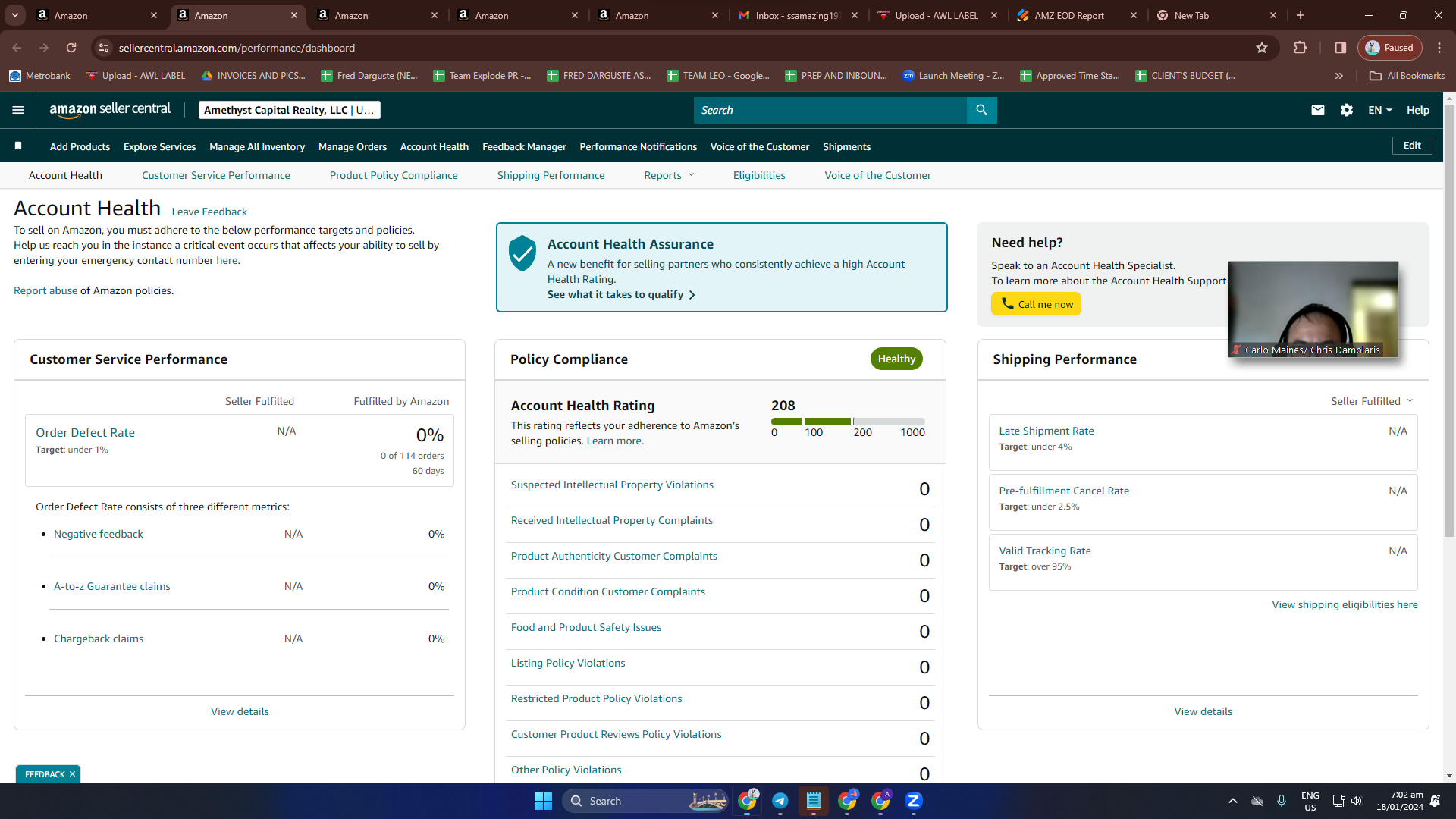Screen dimensions: 1456x819
Task: View site information icon in address bar
Action: tap(104, 48)
